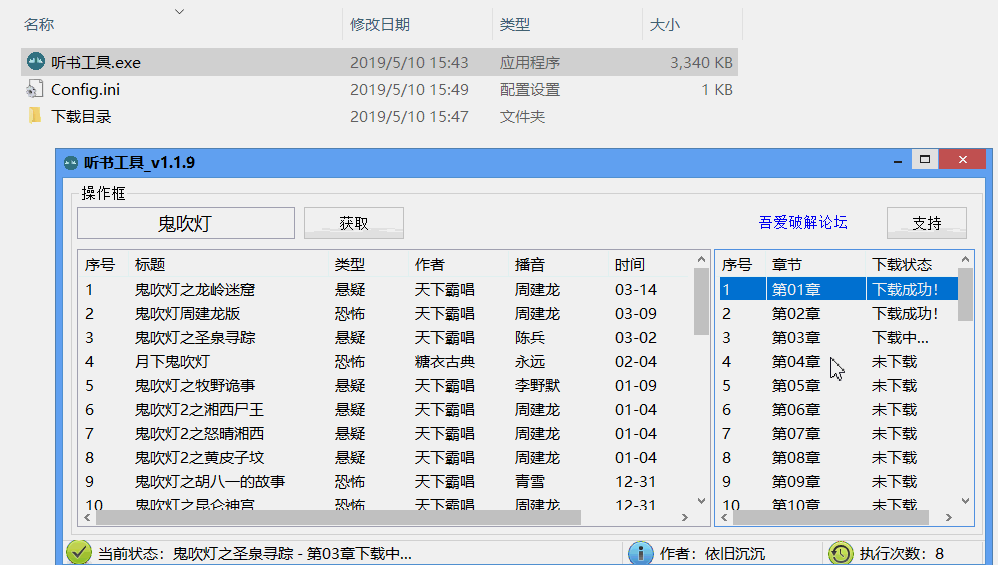Sort file list by 名称 column
This screenshot has height=565, width=998.
(x=39, y=25)
